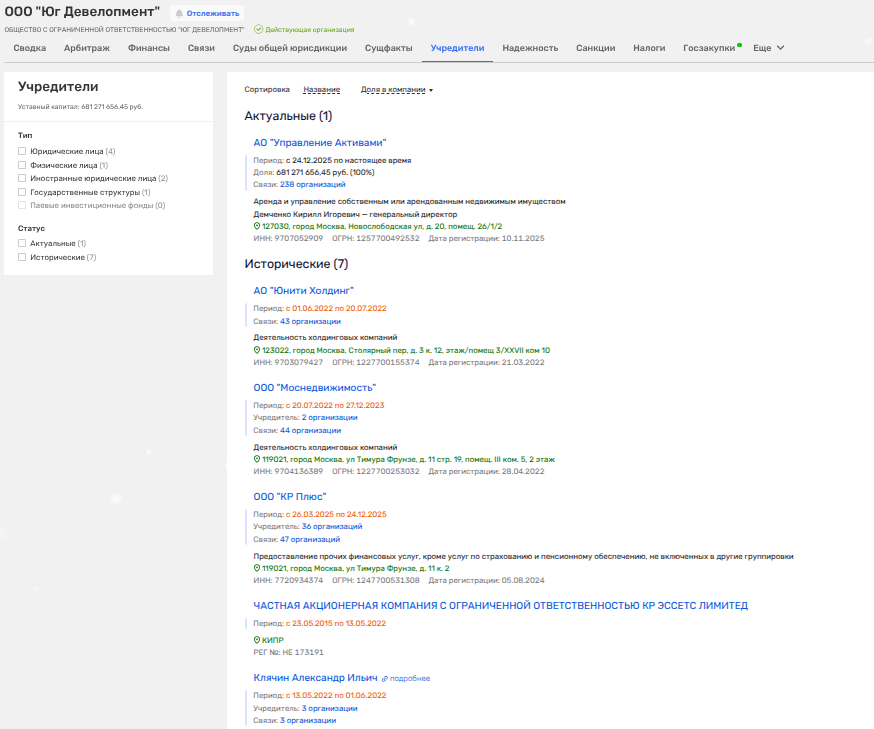Click chain link icon beside подробнее
The height and width of the screenshot is (729, 874).
pos(385,678)
